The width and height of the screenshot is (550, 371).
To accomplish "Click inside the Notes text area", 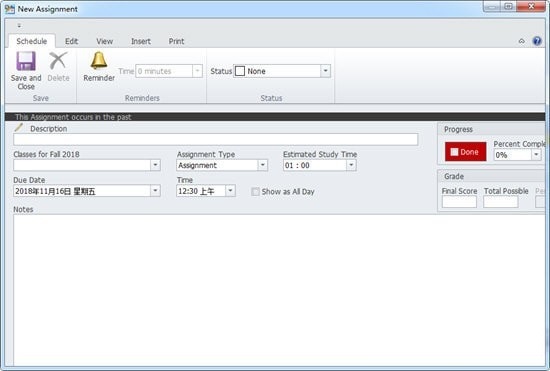I will (x=279, y=290).
